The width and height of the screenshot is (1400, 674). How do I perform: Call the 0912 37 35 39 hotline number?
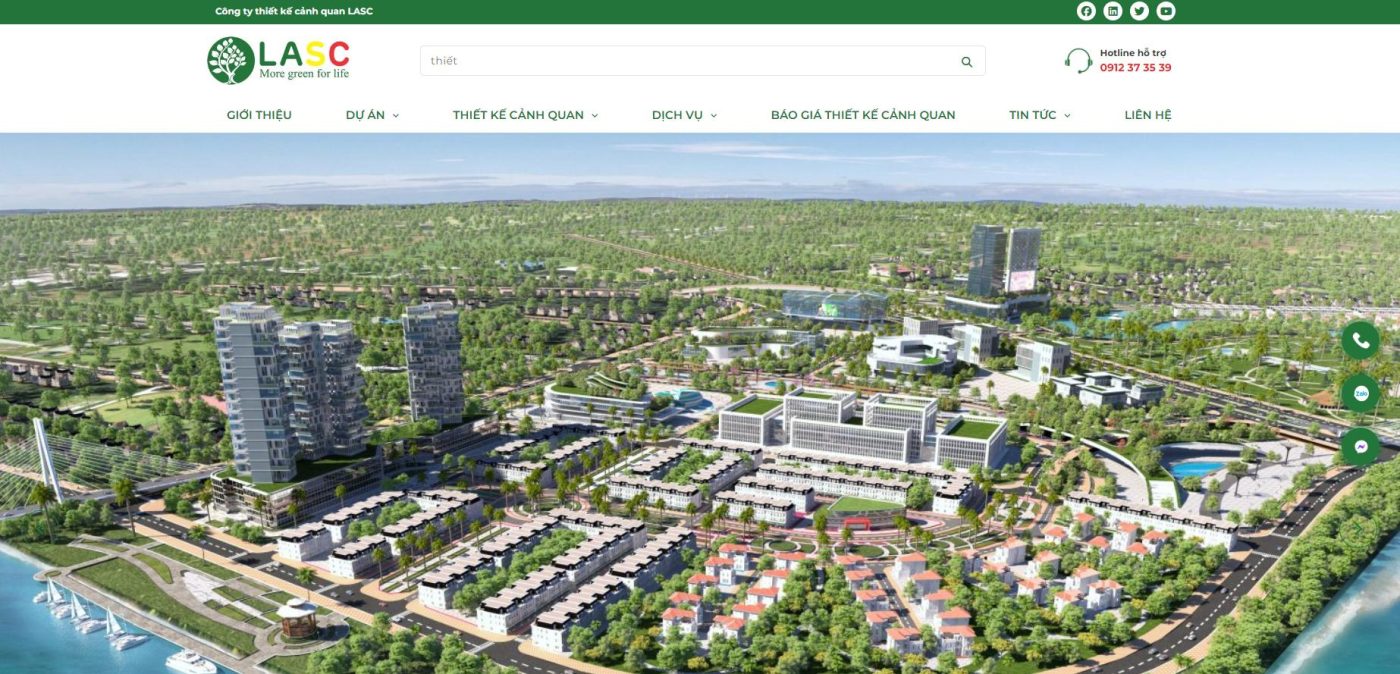point(1137,67)
